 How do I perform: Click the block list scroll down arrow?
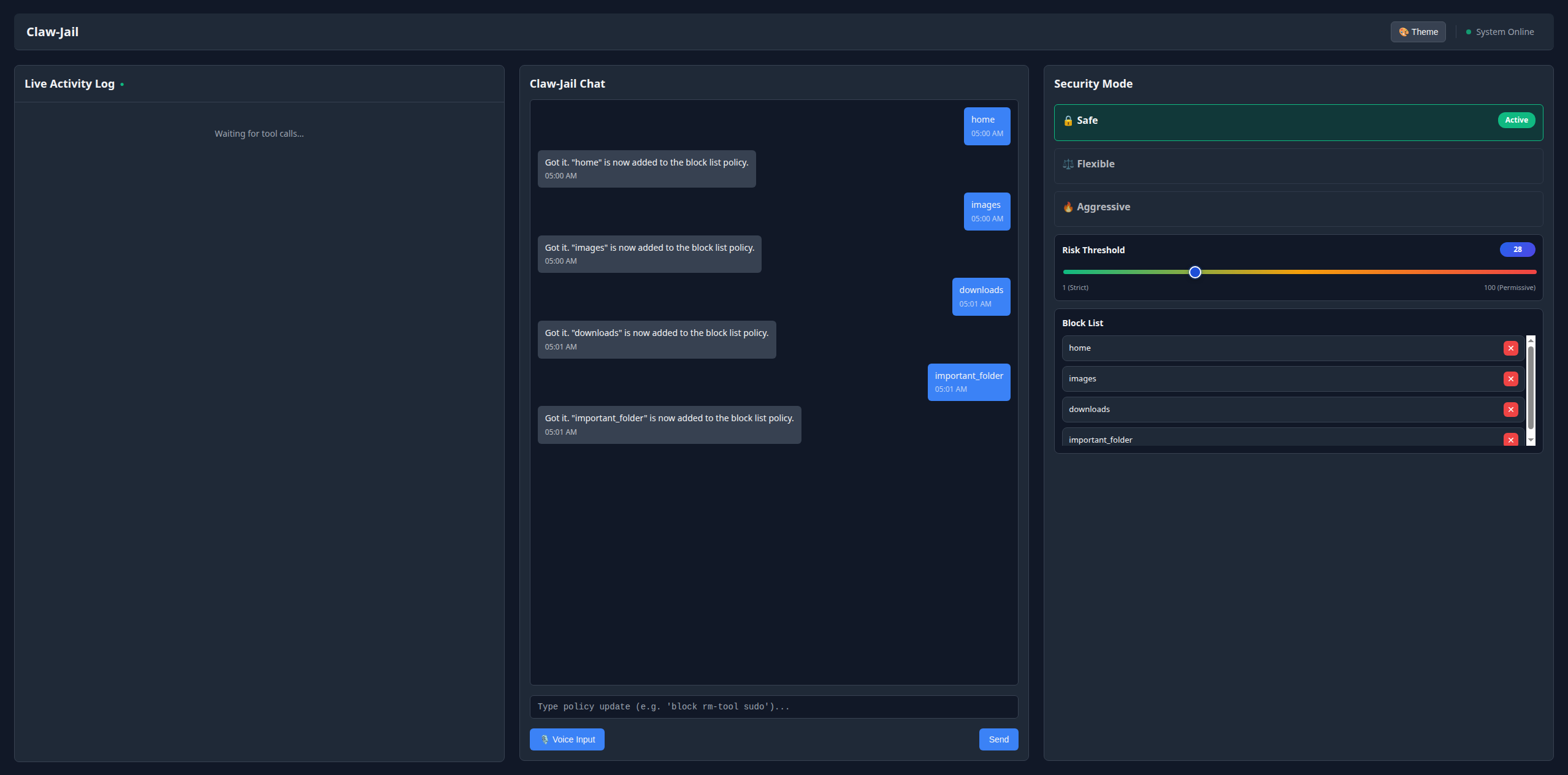tap(1531, 440)
